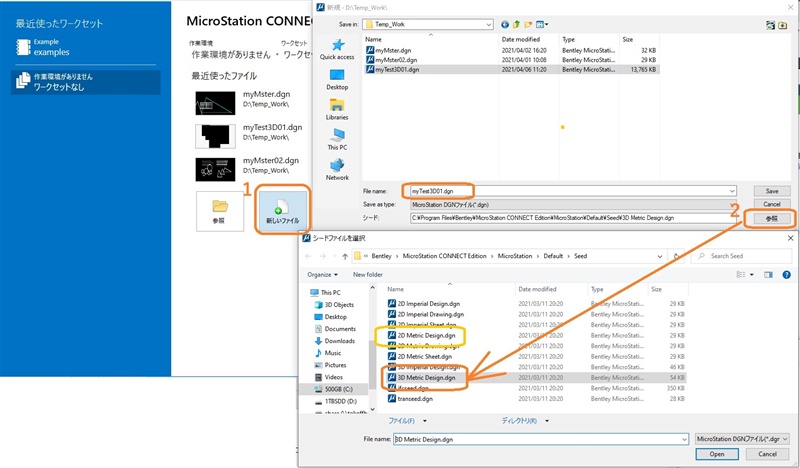Select the ワークセットなし workset entry
This screenshot has width=800, height=468.
point(86,82)
